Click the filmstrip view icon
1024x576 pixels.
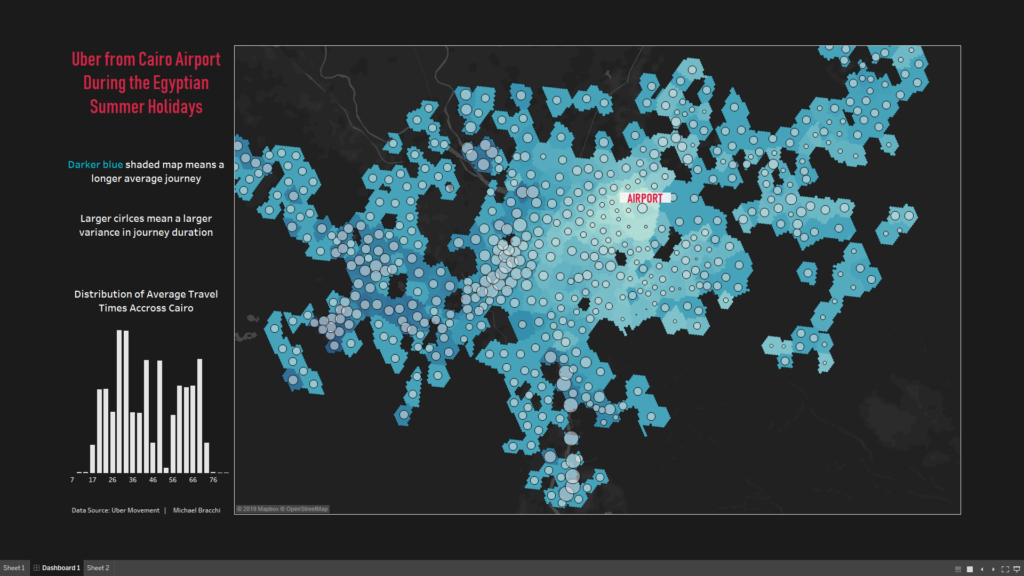958,569
